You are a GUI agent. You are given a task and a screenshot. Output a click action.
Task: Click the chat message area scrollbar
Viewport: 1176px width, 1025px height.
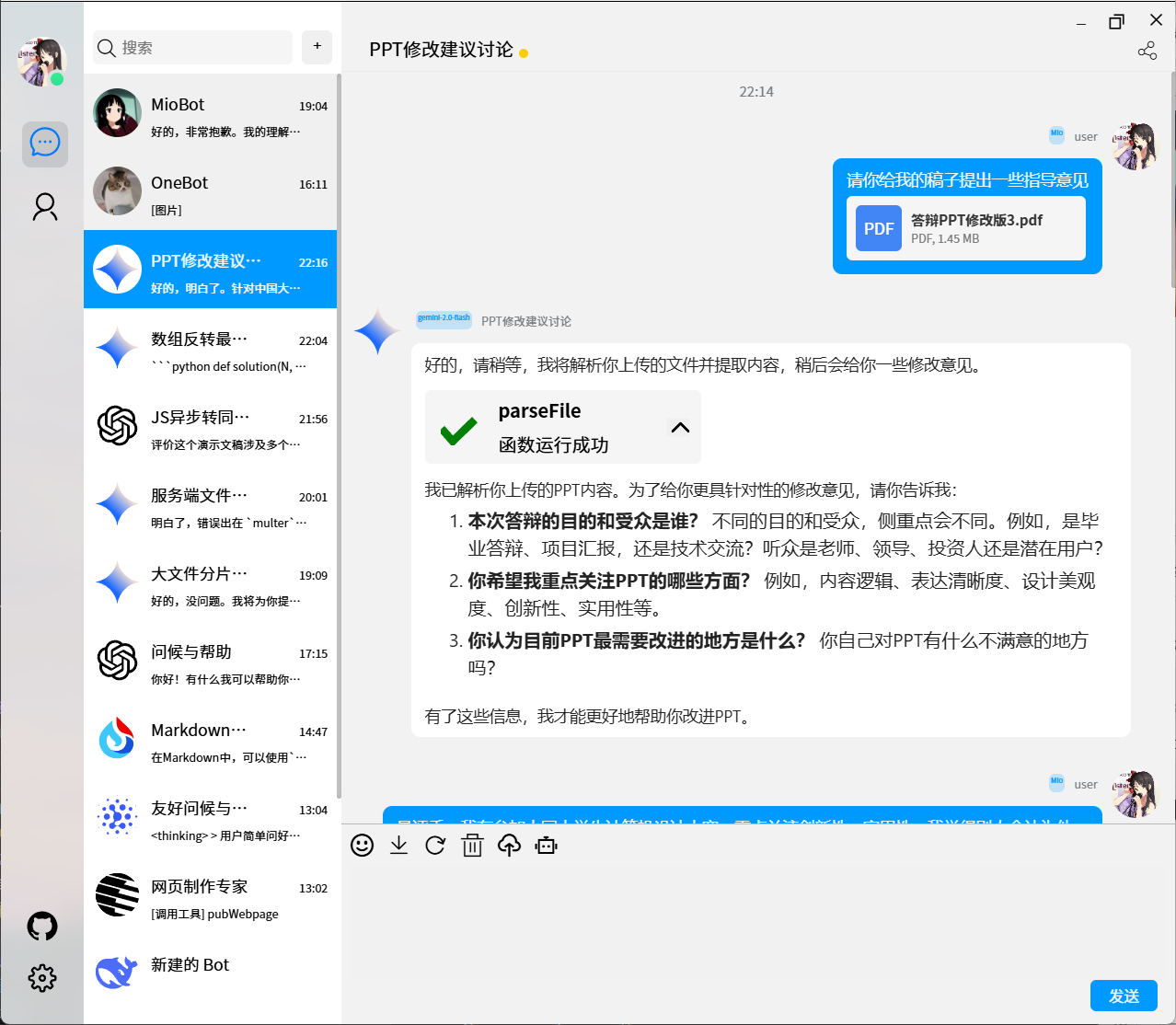pos(1172,179)
